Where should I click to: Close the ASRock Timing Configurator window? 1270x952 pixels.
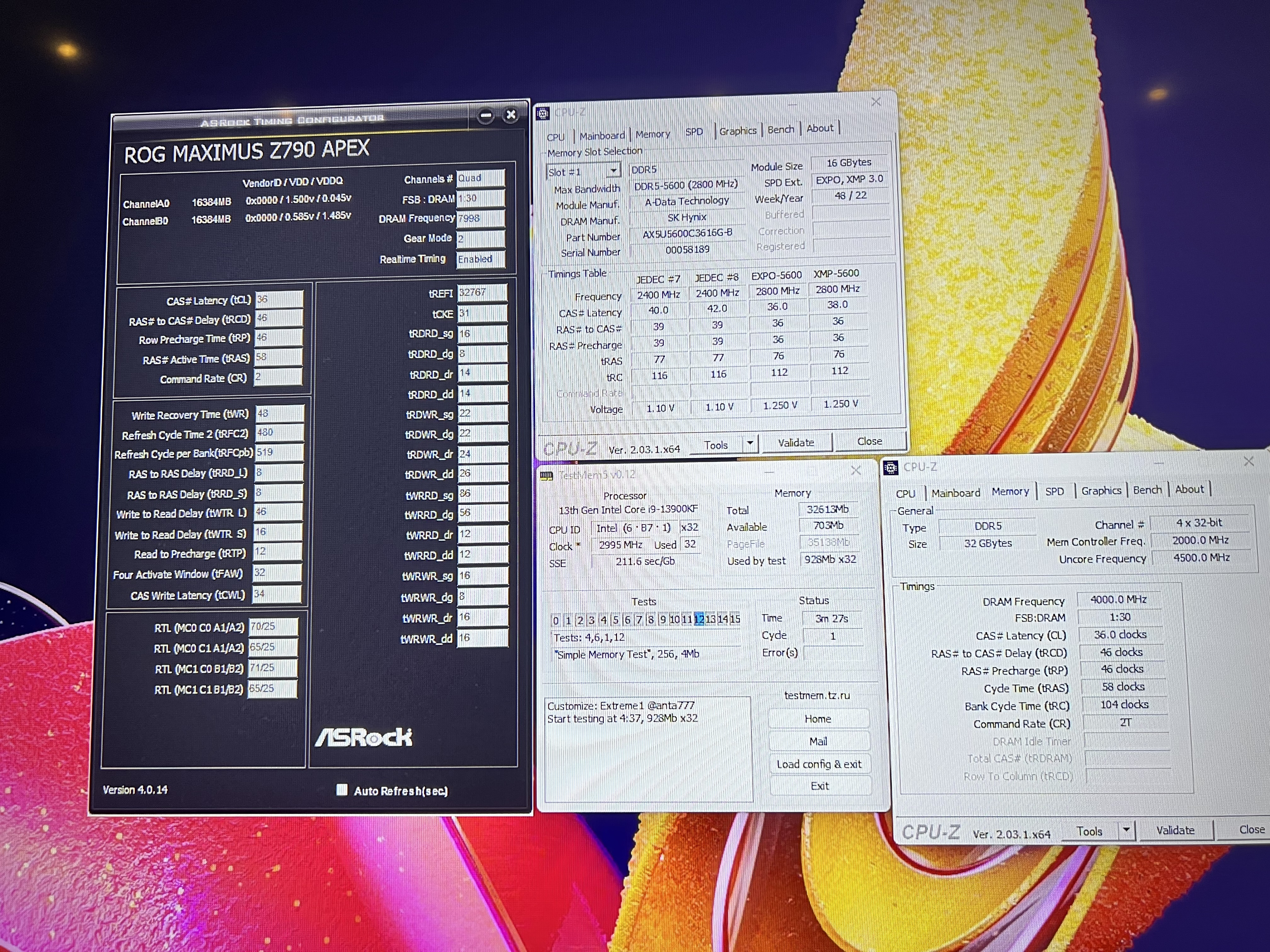(x=510, y=115)
